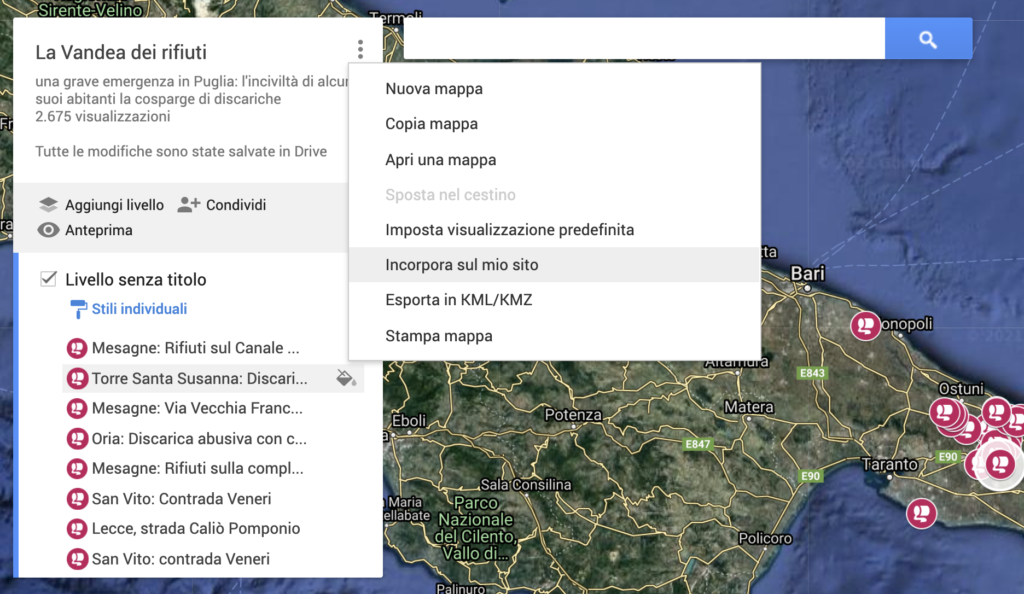The height and width of the screenshot is (594, 1024).
Task: Click marker icon for Torre Santa Susanna
Action: point(77,379)
